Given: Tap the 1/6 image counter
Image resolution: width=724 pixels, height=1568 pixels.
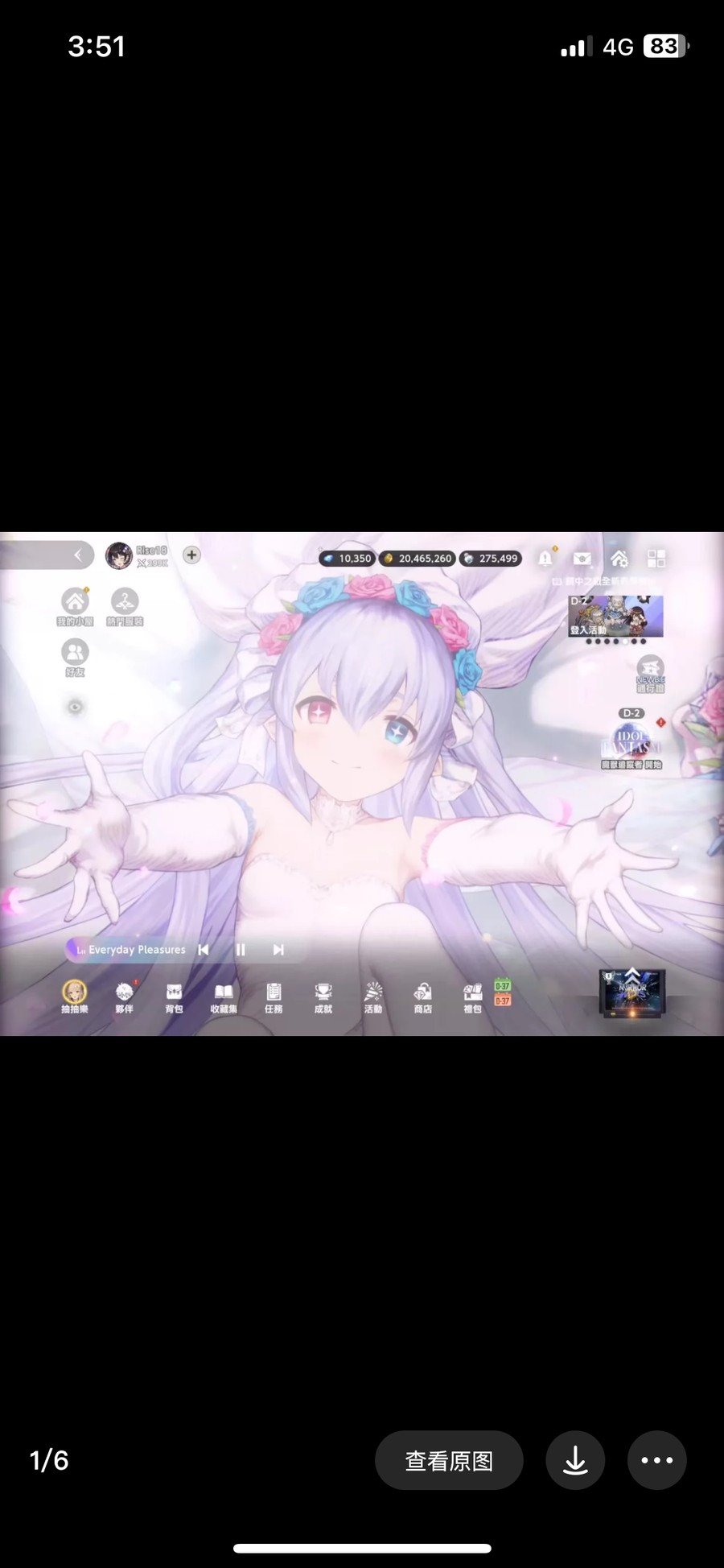Looking at the screenshot, I should pyautogui.click(x=49, y=1460).
